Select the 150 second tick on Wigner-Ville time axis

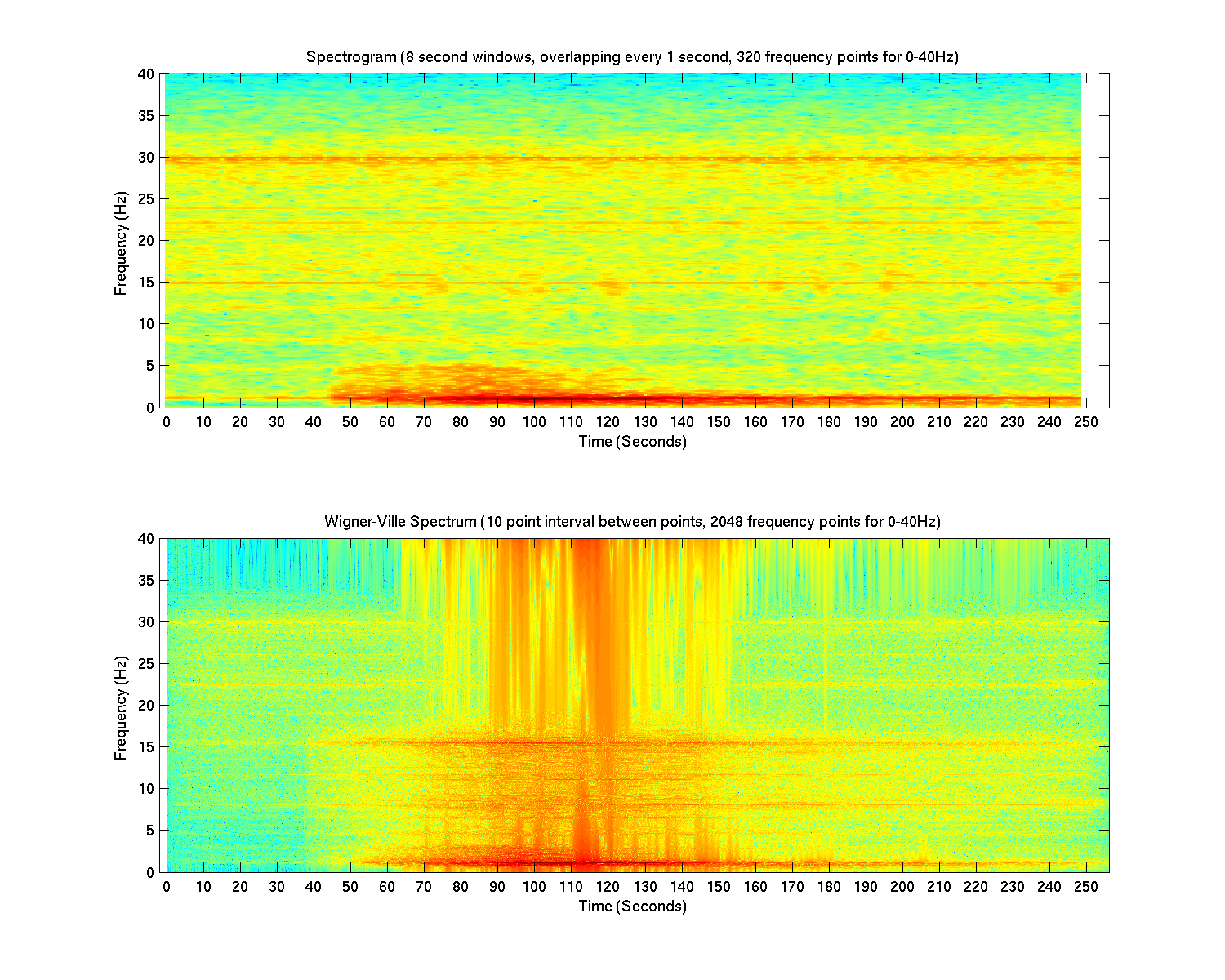pyautogui.click(x=719, y=887)
